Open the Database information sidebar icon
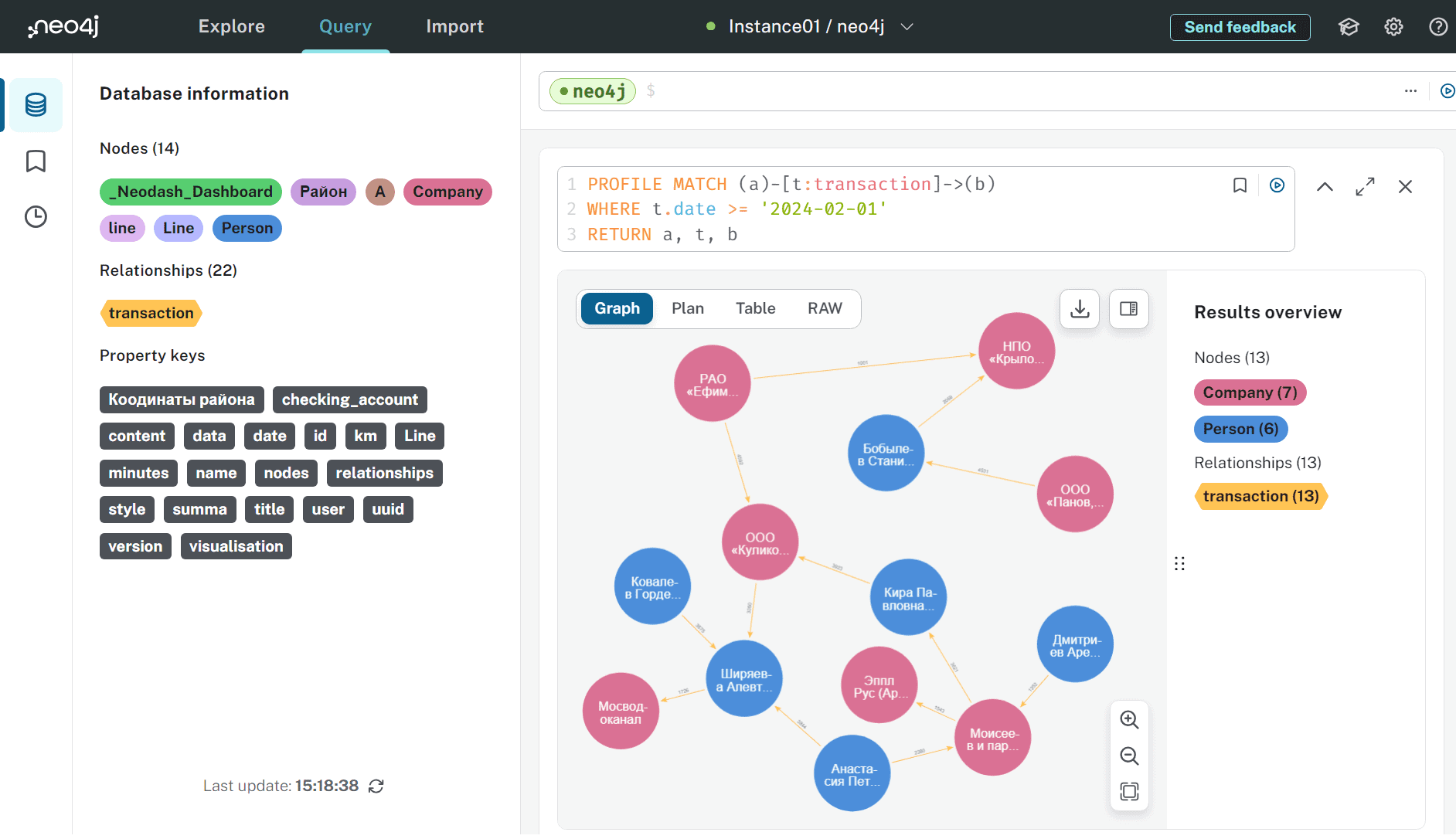The image size is (1456, 839). click(36, 104)
